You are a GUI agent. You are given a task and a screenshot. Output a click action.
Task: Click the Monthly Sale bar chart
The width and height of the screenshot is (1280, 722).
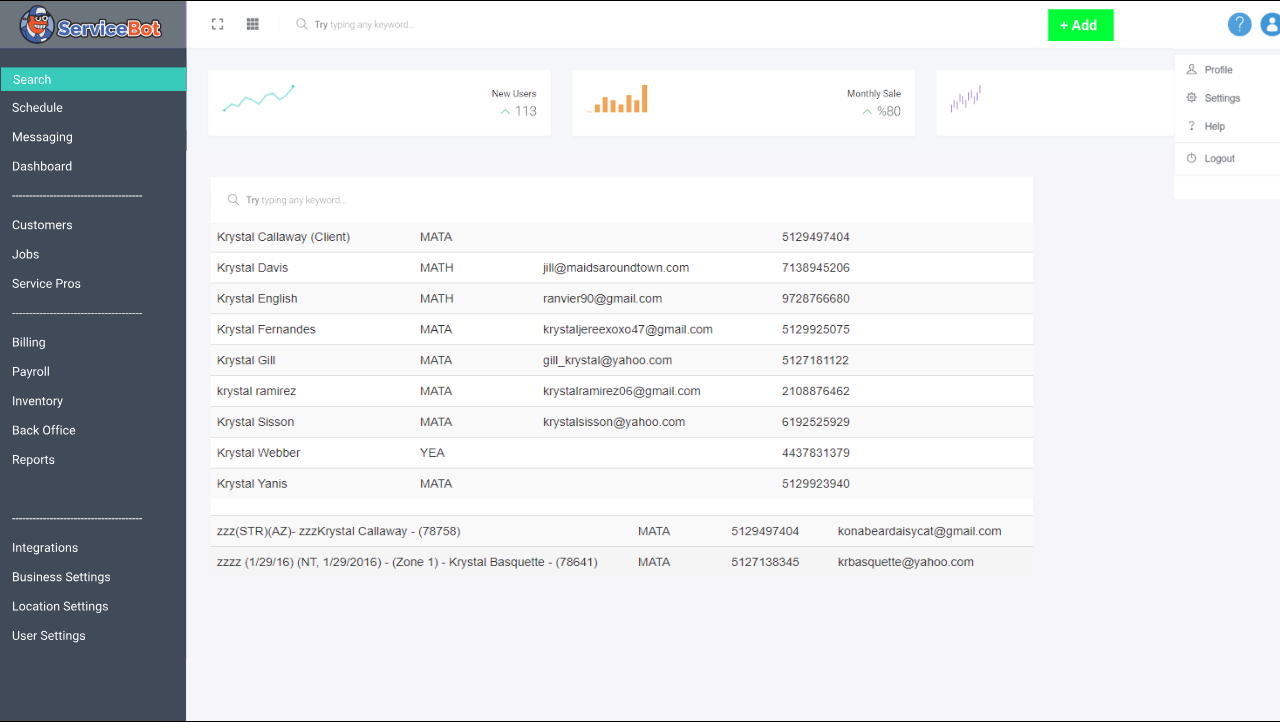[618, 98]
